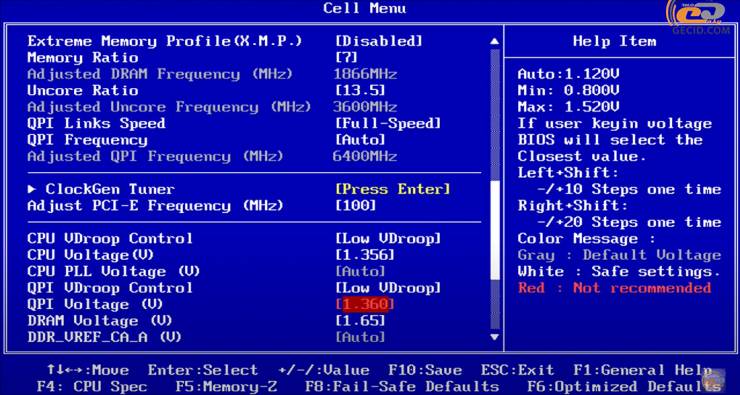Click the F1:General Help hint
This screenshot has width=740, height=395.
[643, 370]
